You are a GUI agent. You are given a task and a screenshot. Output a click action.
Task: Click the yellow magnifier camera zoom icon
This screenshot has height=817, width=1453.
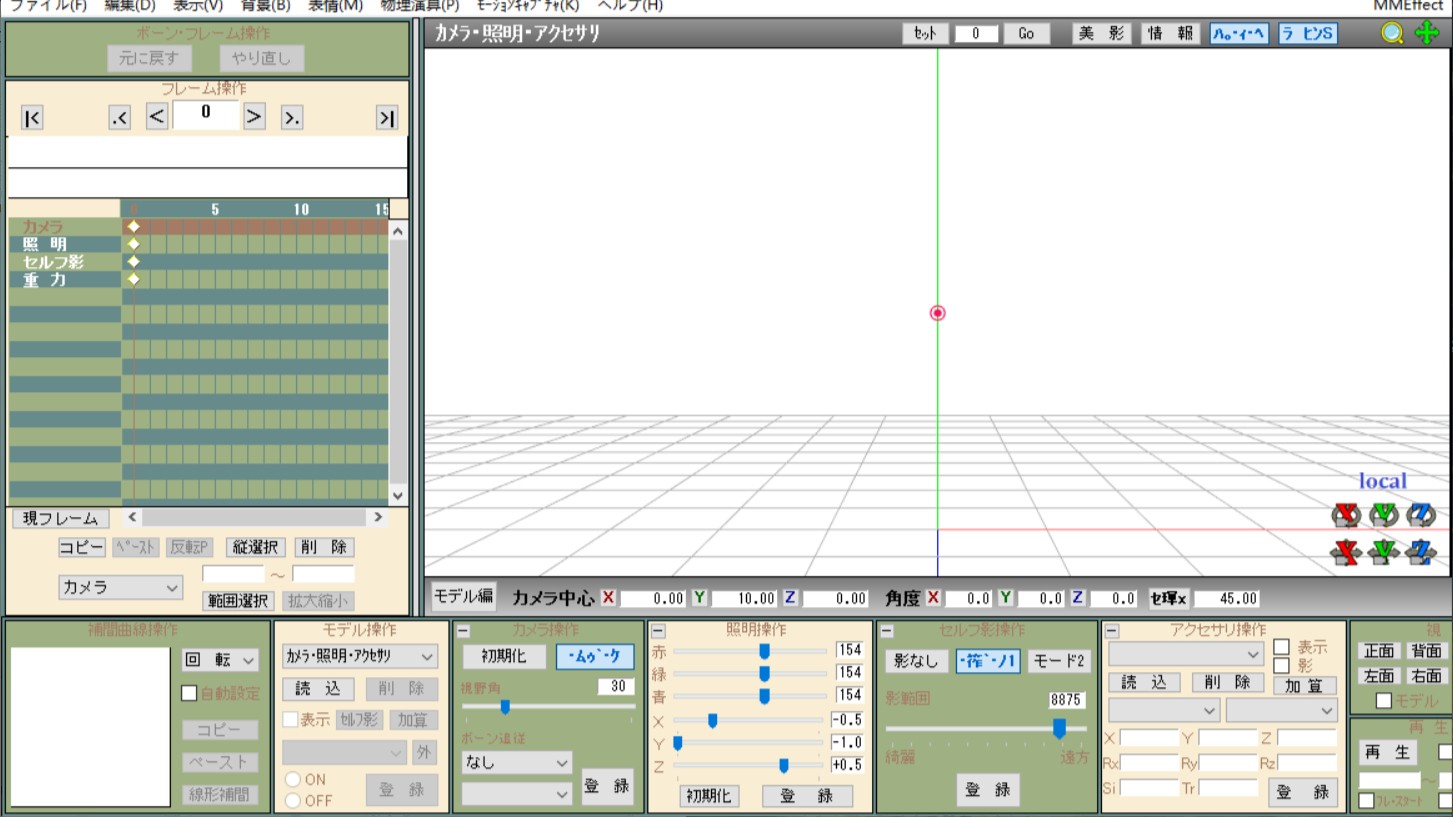[1392, 33]
